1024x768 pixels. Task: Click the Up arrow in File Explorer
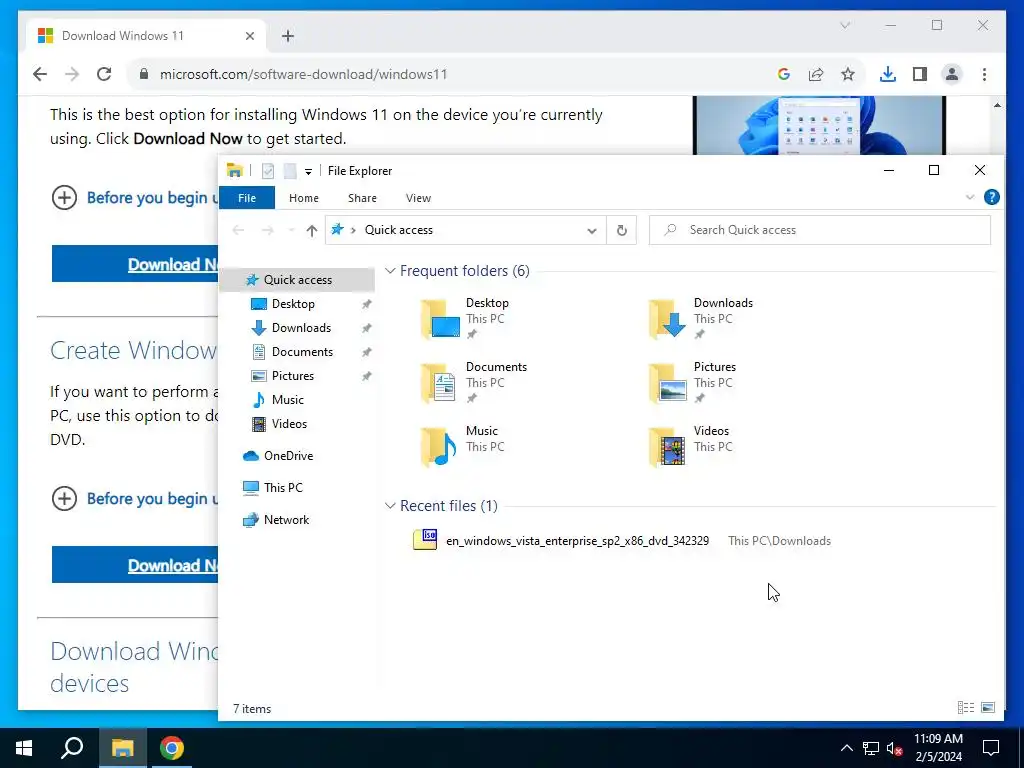click(x=312, y=230)
